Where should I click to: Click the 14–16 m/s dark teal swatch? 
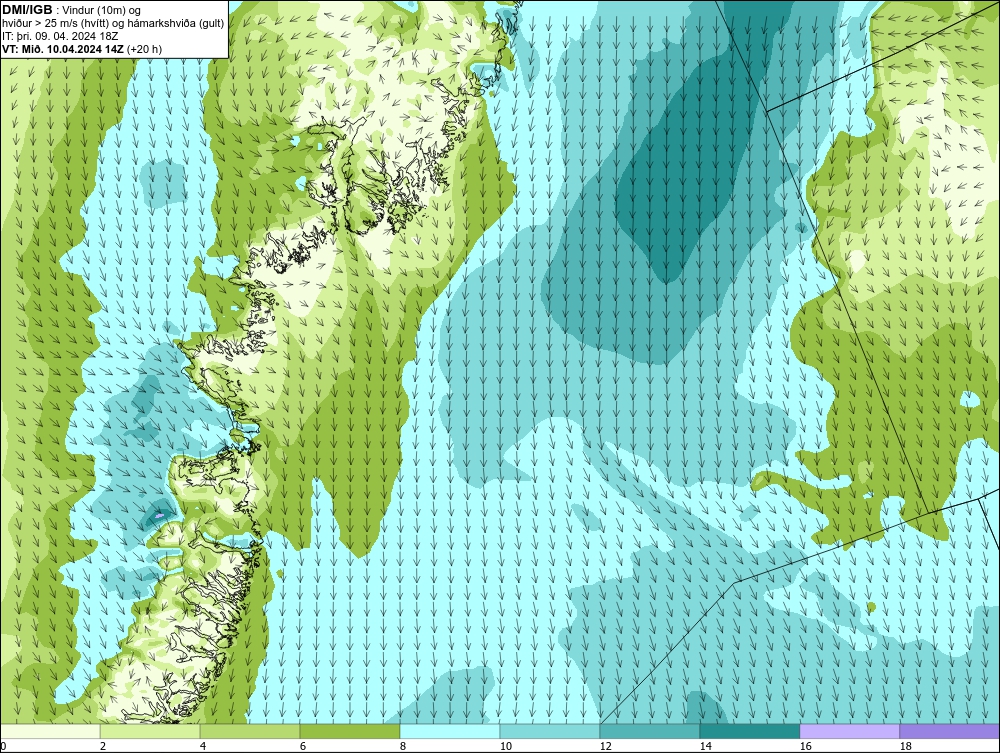click(x=749, y=731)
